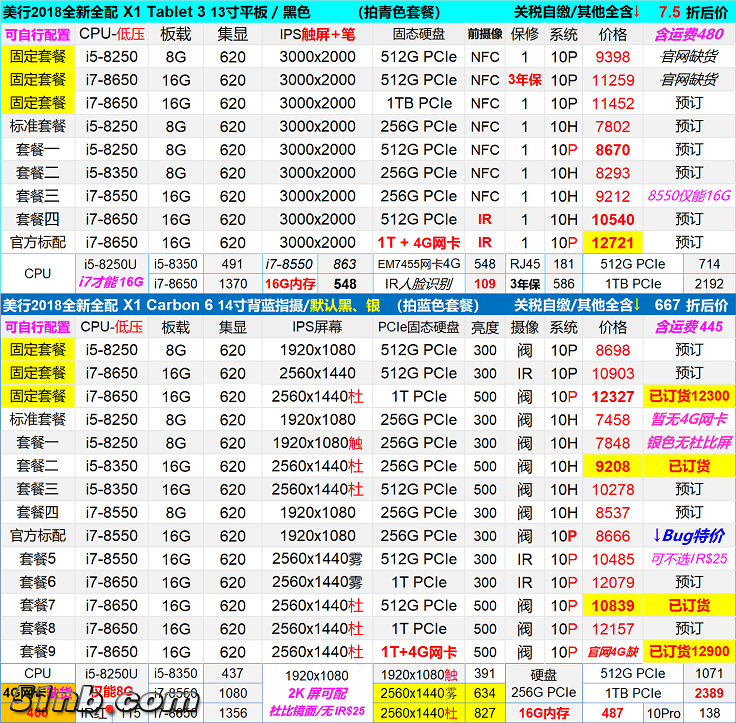The image size is (736, 723).
Task: Click the 含运费480 shipping note
Action: click(688, 34)
